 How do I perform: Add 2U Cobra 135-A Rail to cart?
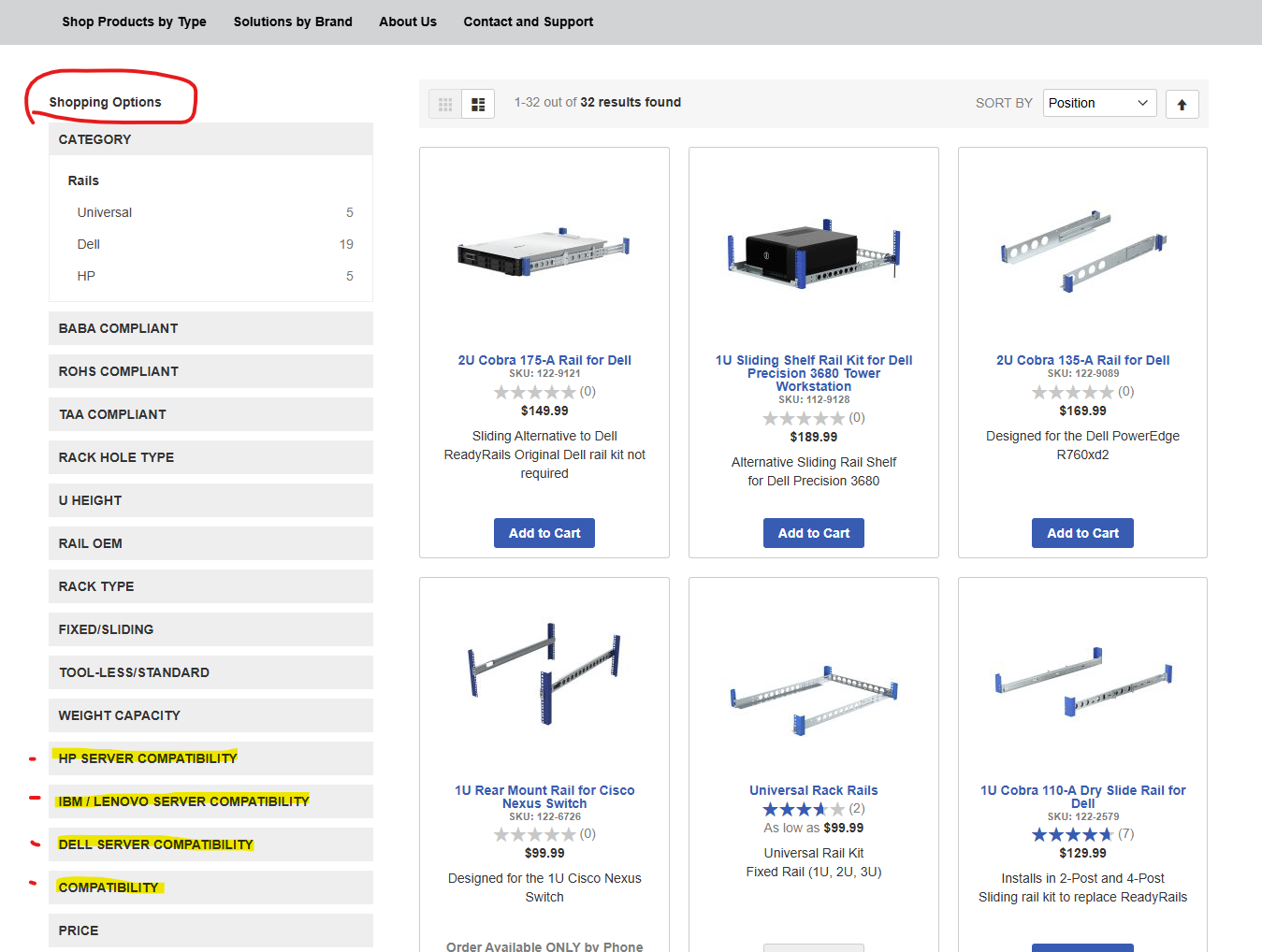1083,533
